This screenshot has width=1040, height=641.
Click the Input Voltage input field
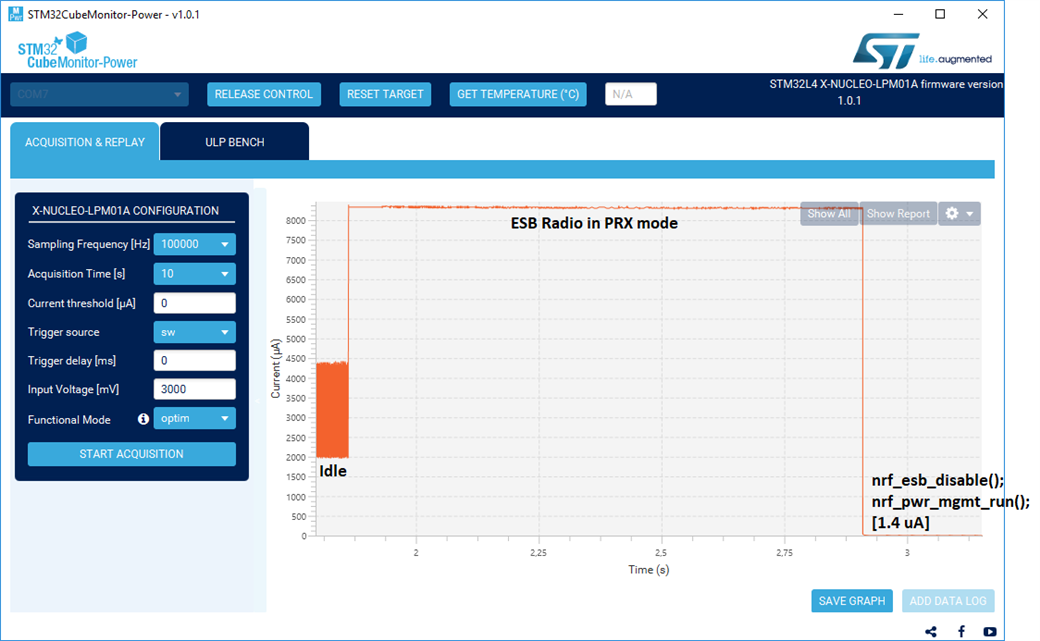[x=194, y=389]
